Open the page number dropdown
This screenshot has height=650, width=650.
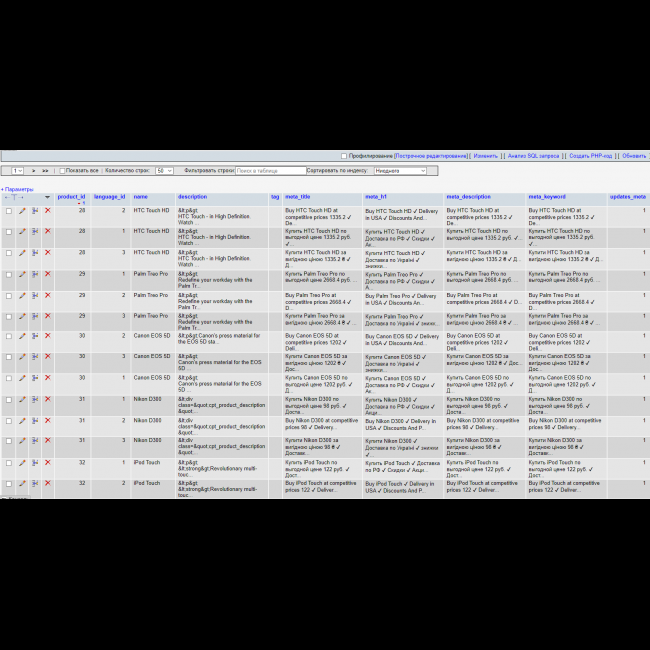(x=17, y=171)
